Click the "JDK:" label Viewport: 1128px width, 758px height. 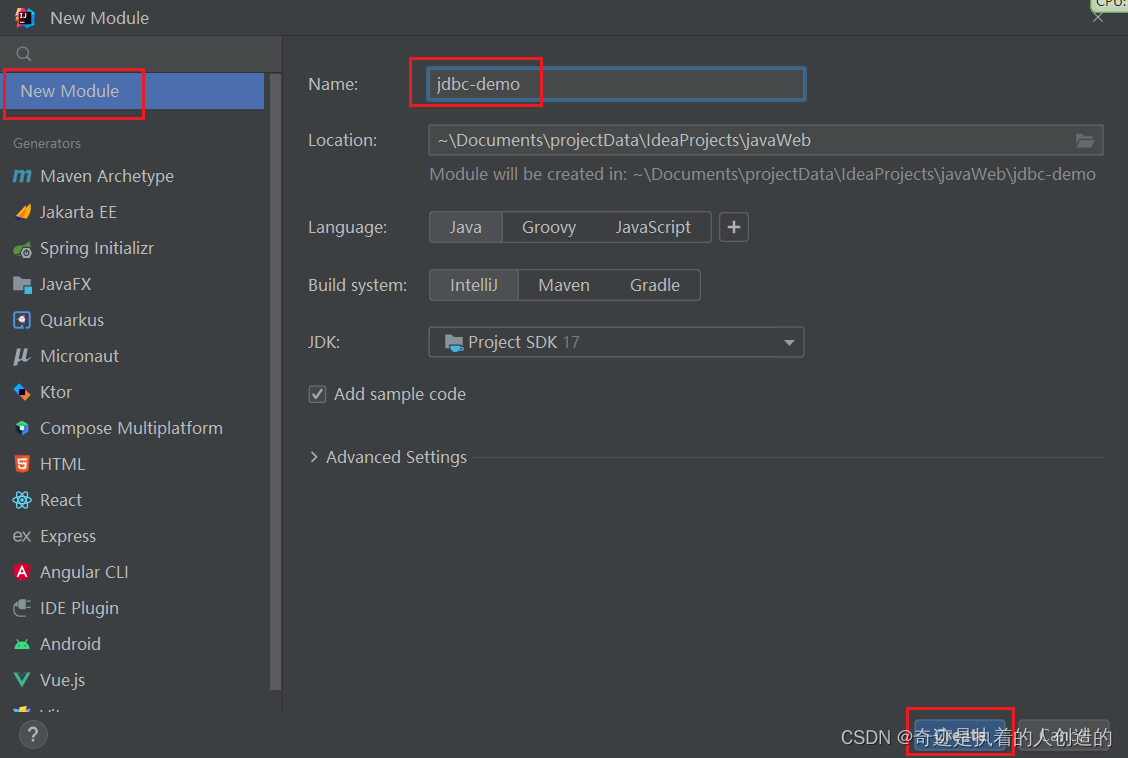click(324, 342)
